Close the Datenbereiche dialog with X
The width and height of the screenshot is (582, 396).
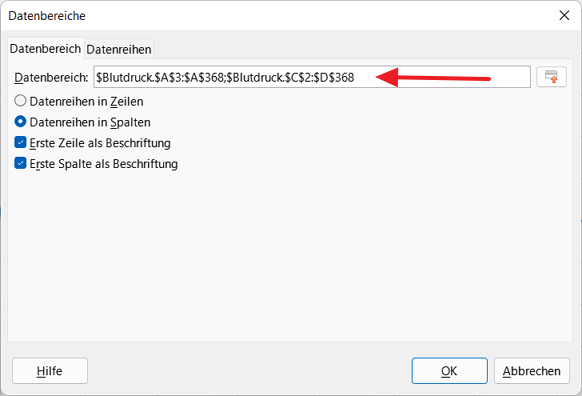[x=564, y=15]
